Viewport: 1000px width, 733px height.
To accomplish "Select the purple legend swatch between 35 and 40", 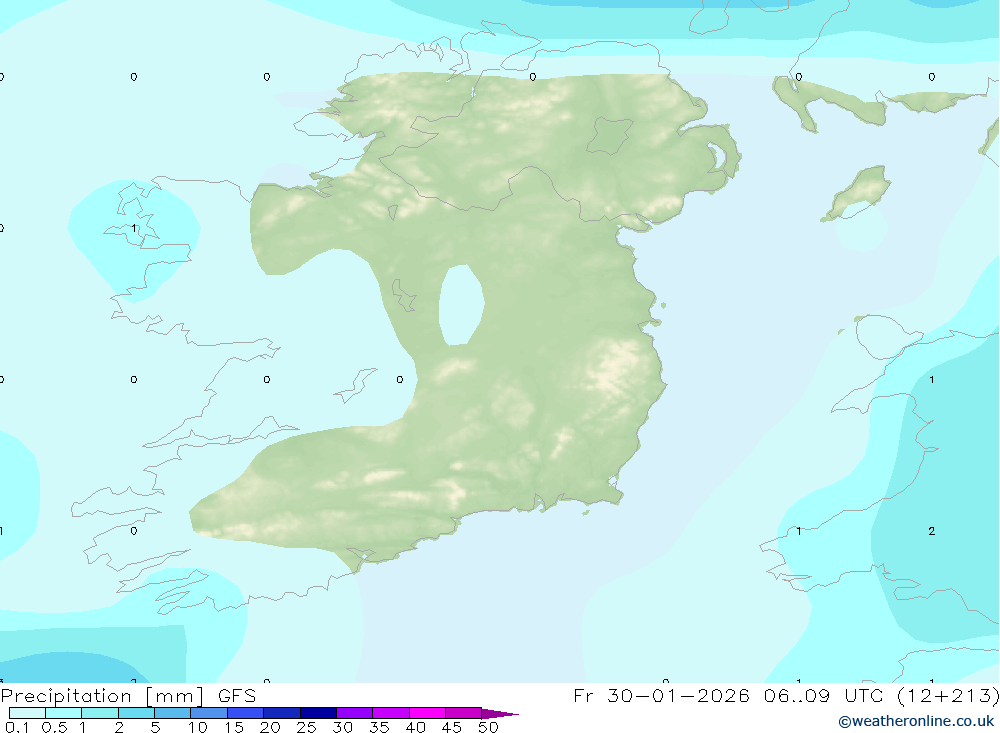I will pos(391,713).
